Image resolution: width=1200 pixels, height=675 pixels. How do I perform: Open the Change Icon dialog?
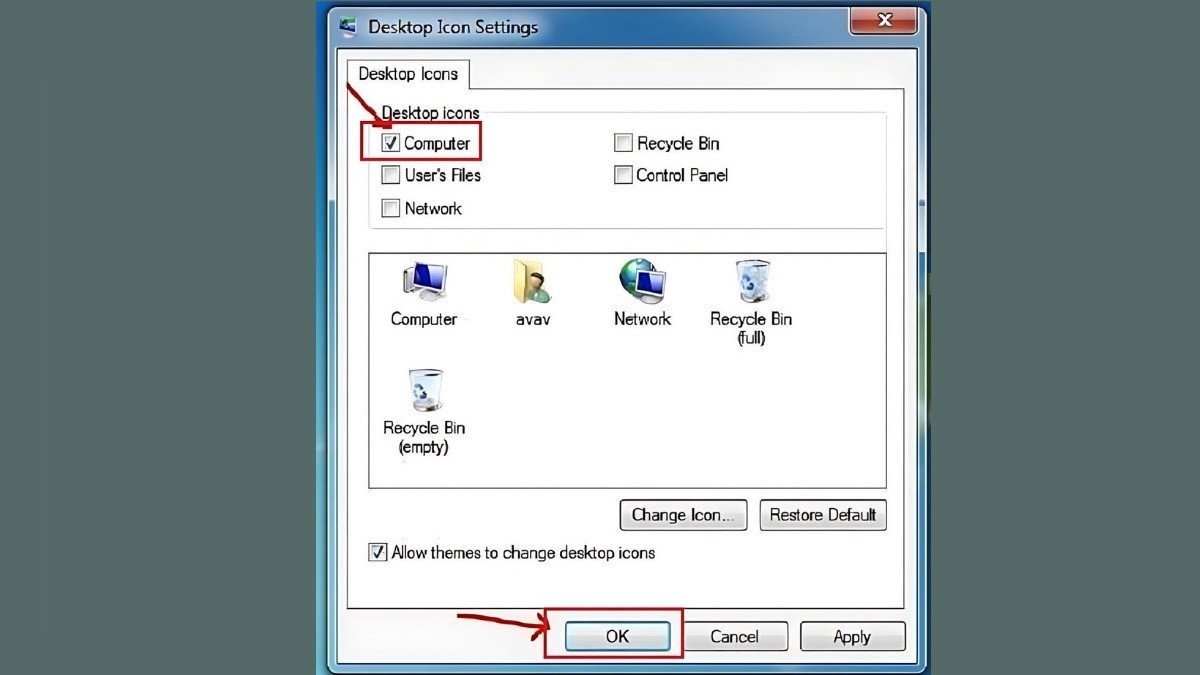[683, 515]
